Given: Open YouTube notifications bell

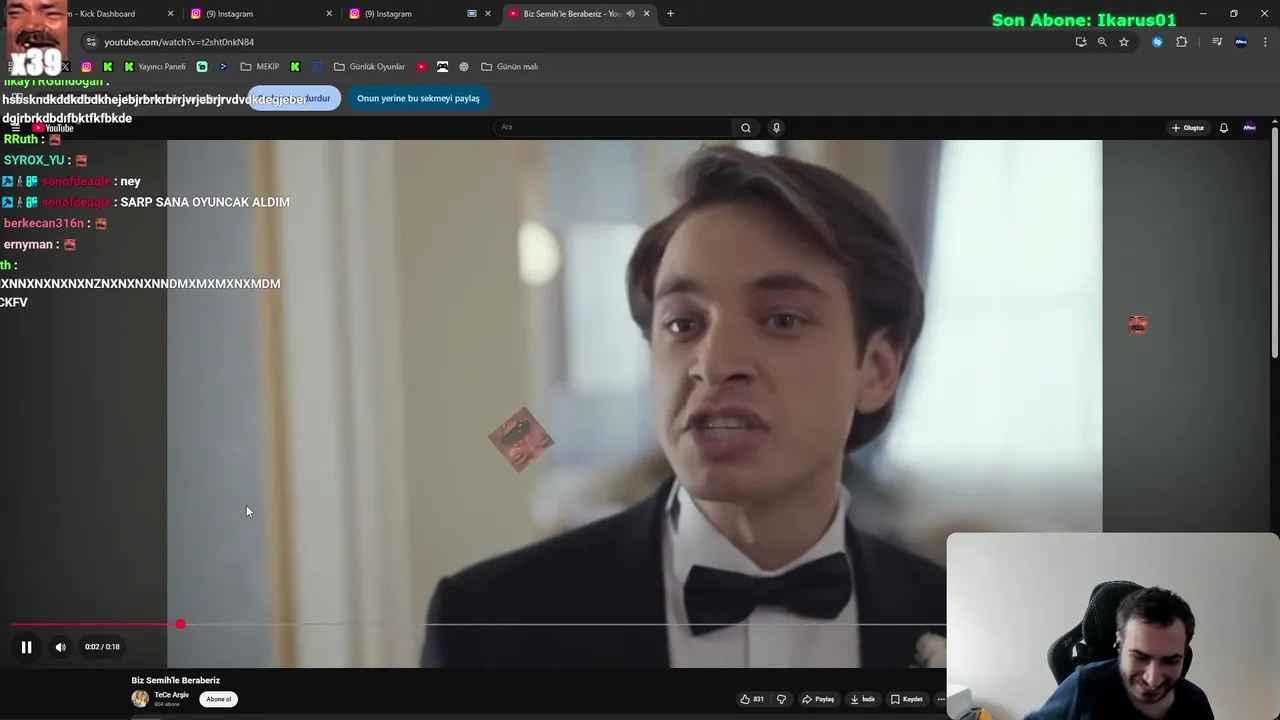Looking at the screenshot, I should (x=1223, y=128).
